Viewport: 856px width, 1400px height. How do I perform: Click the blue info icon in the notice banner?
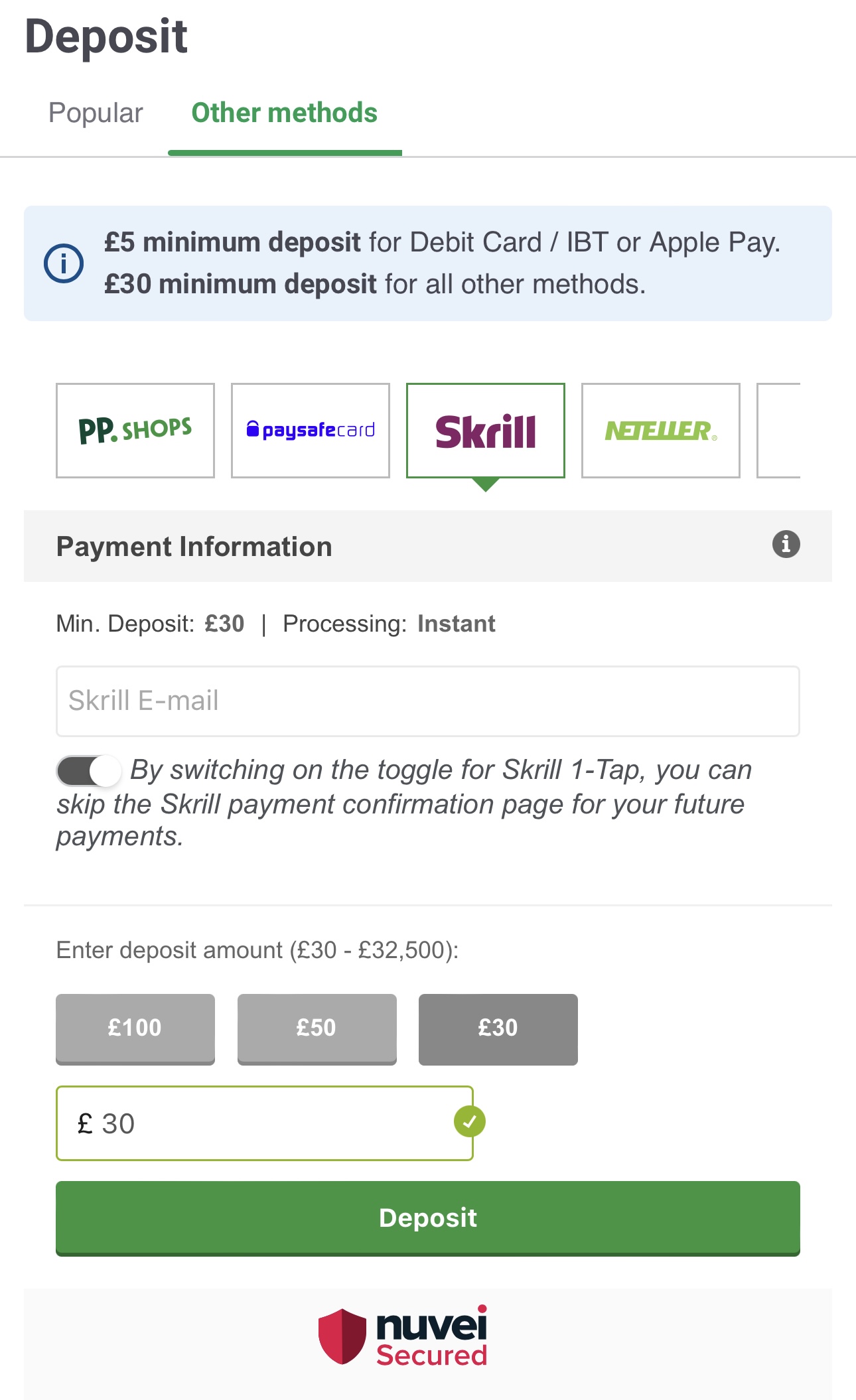(63, 262)
